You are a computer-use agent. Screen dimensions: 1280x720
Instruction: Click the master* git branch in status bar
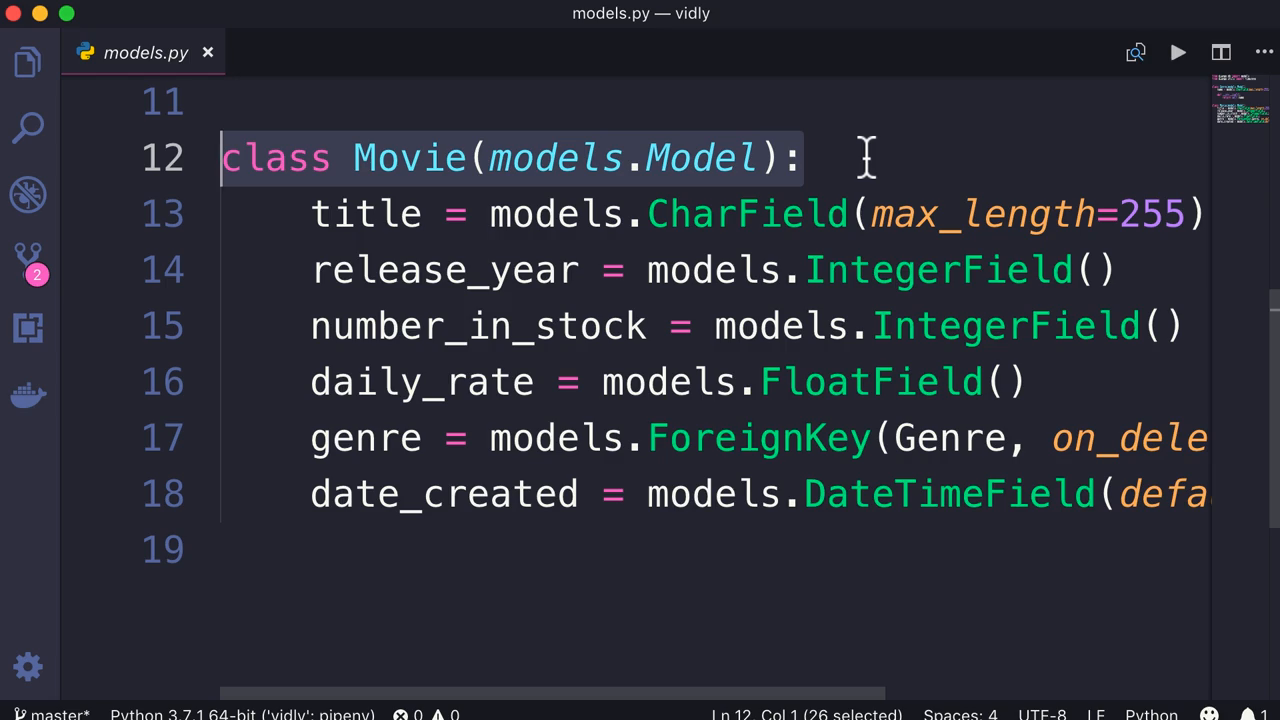50,714
